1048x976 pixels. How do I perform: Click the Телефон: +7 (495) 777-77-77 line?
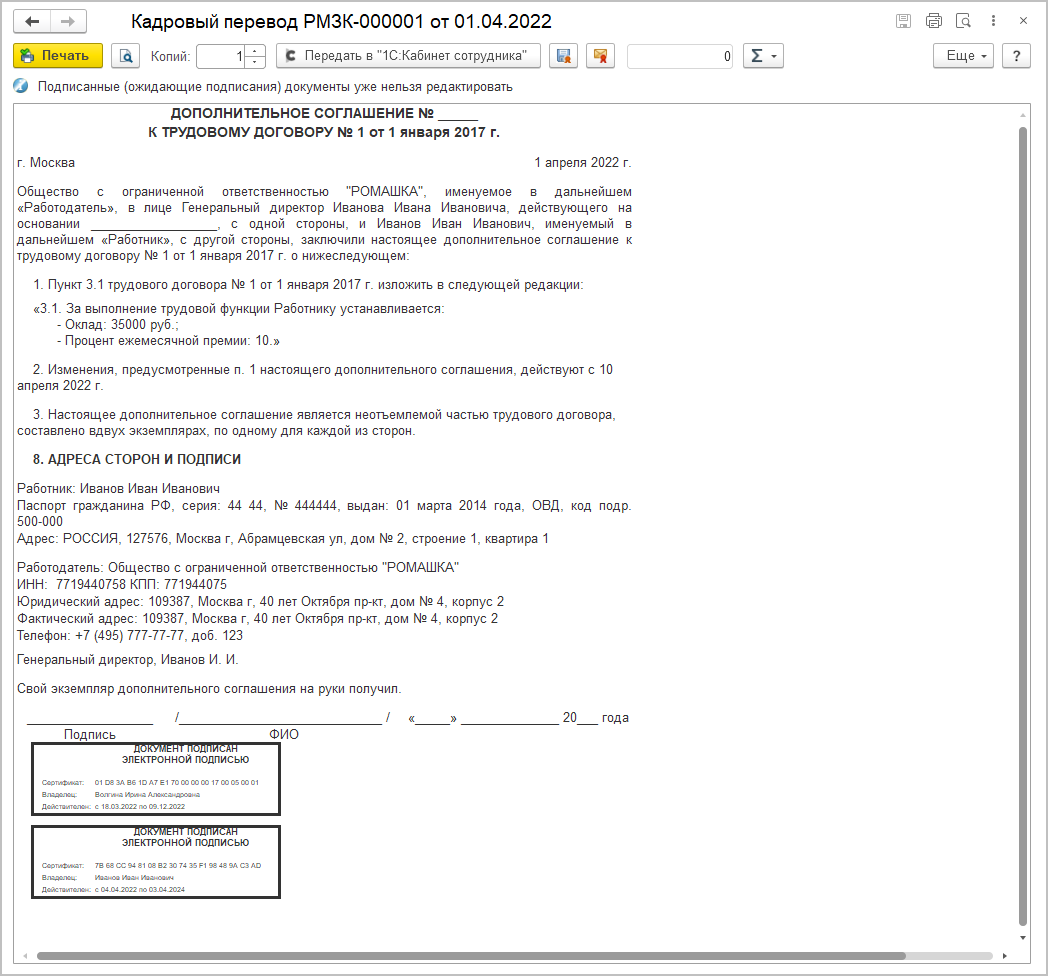[x=130, y=636]
